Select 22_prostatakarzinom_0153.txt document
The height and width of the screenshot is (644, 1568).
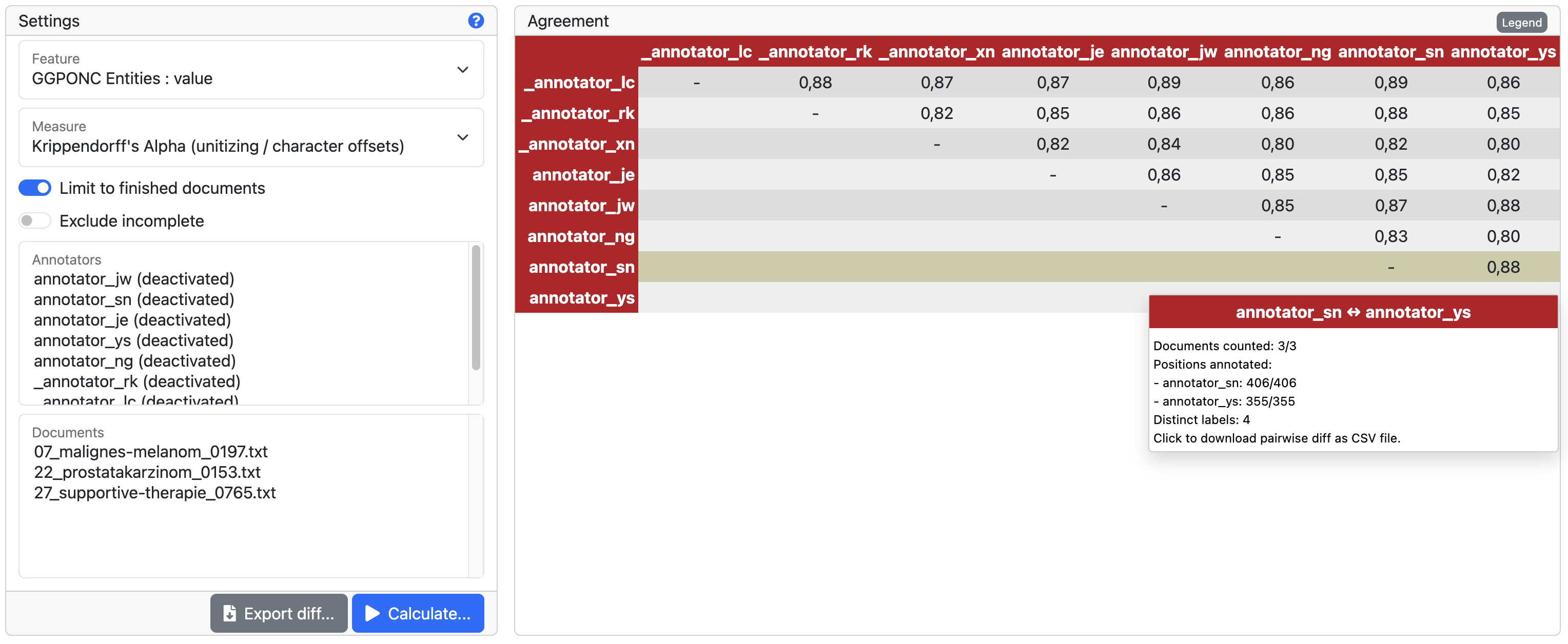(147, 472)
